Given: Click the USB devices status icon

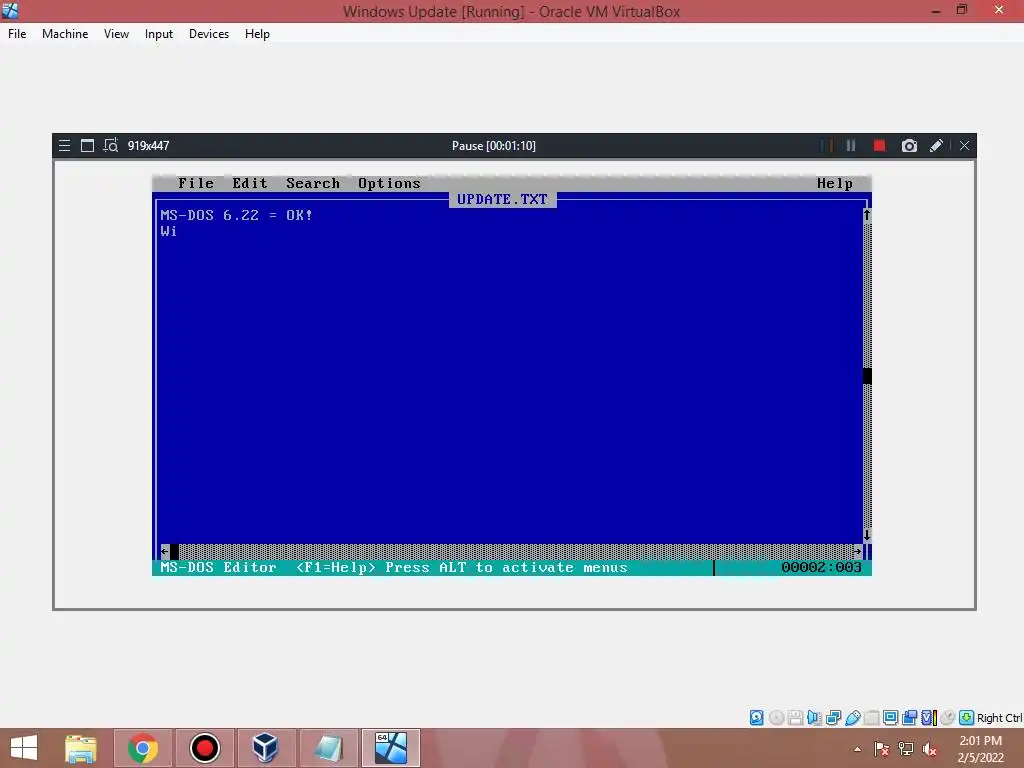Looking at the screenshot, I should coord(852,718).
